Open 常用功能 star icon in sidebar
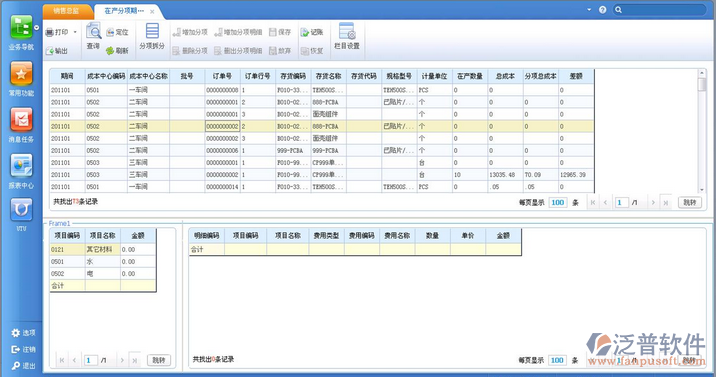 coord(21,74)
